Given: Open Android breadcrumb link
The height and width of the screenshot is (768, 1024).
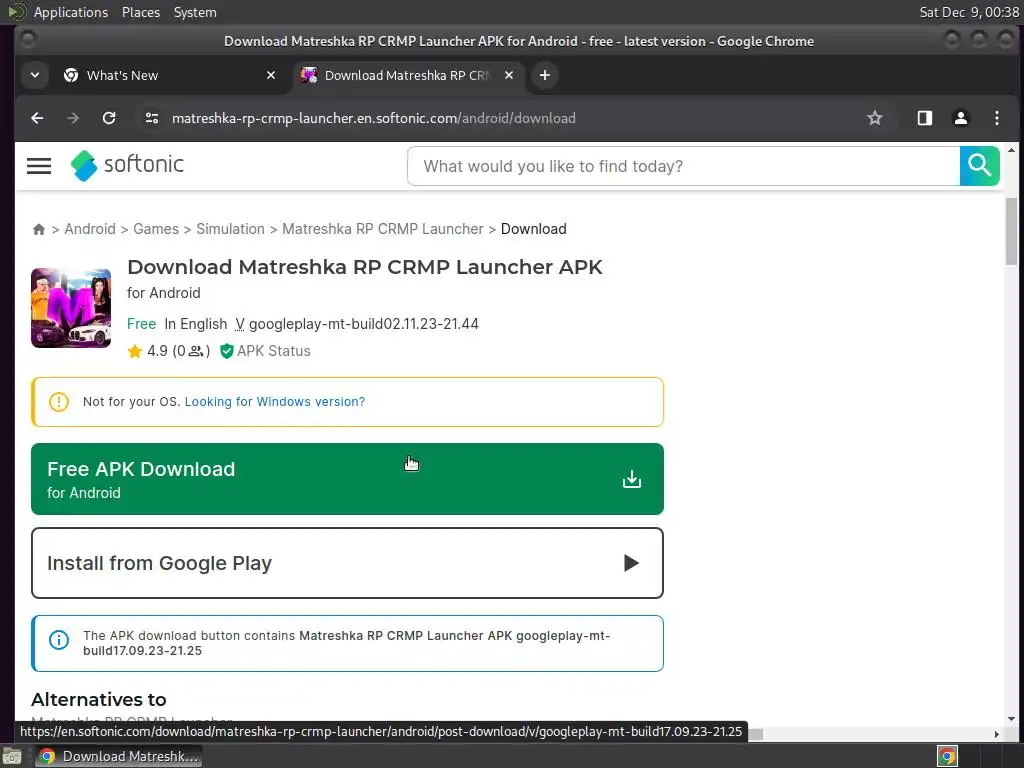Looking at the screenshot, I should point(89,229).
